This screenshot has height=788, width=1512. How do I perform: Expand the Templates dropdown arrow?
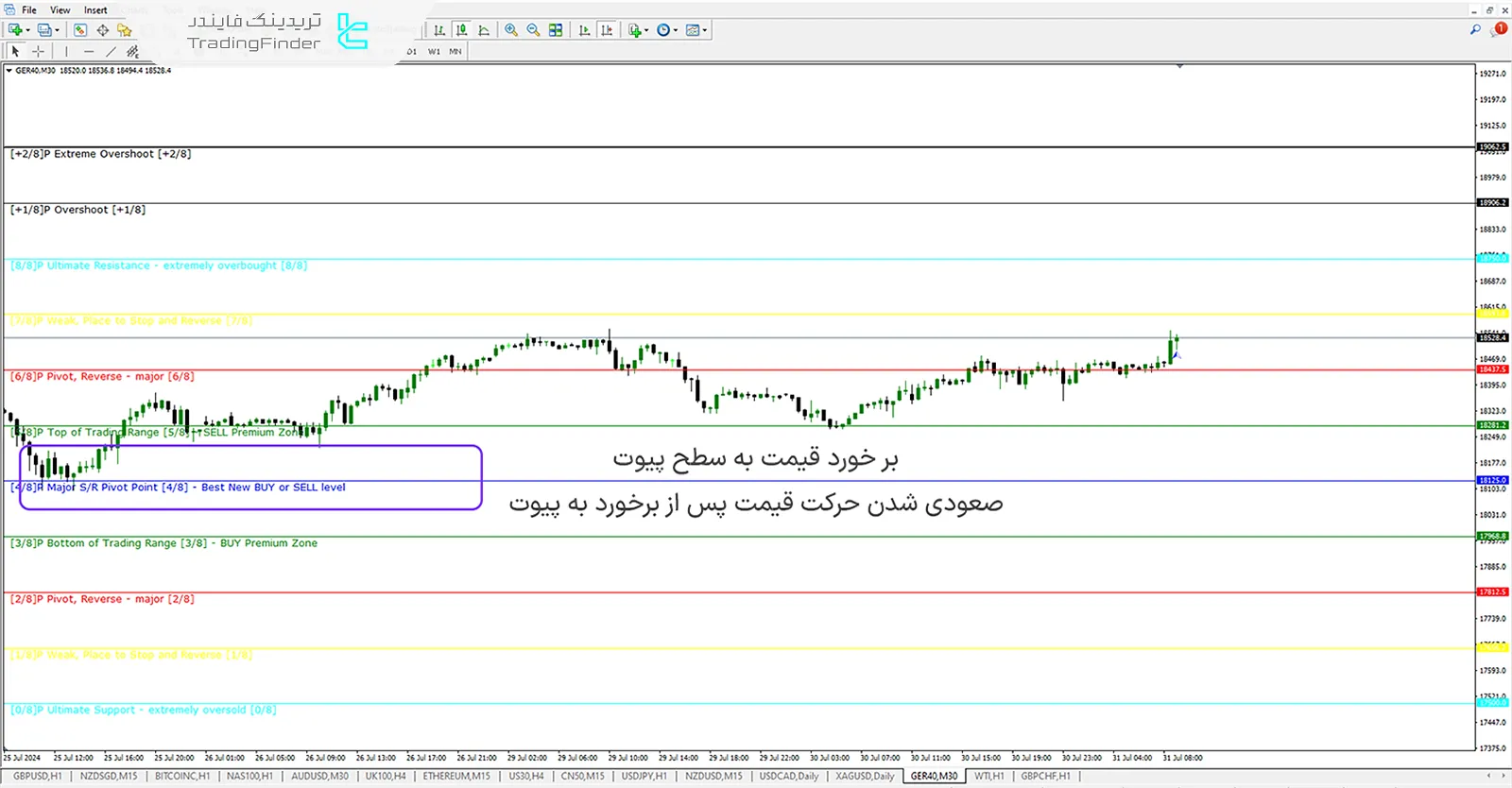[705, 30]
